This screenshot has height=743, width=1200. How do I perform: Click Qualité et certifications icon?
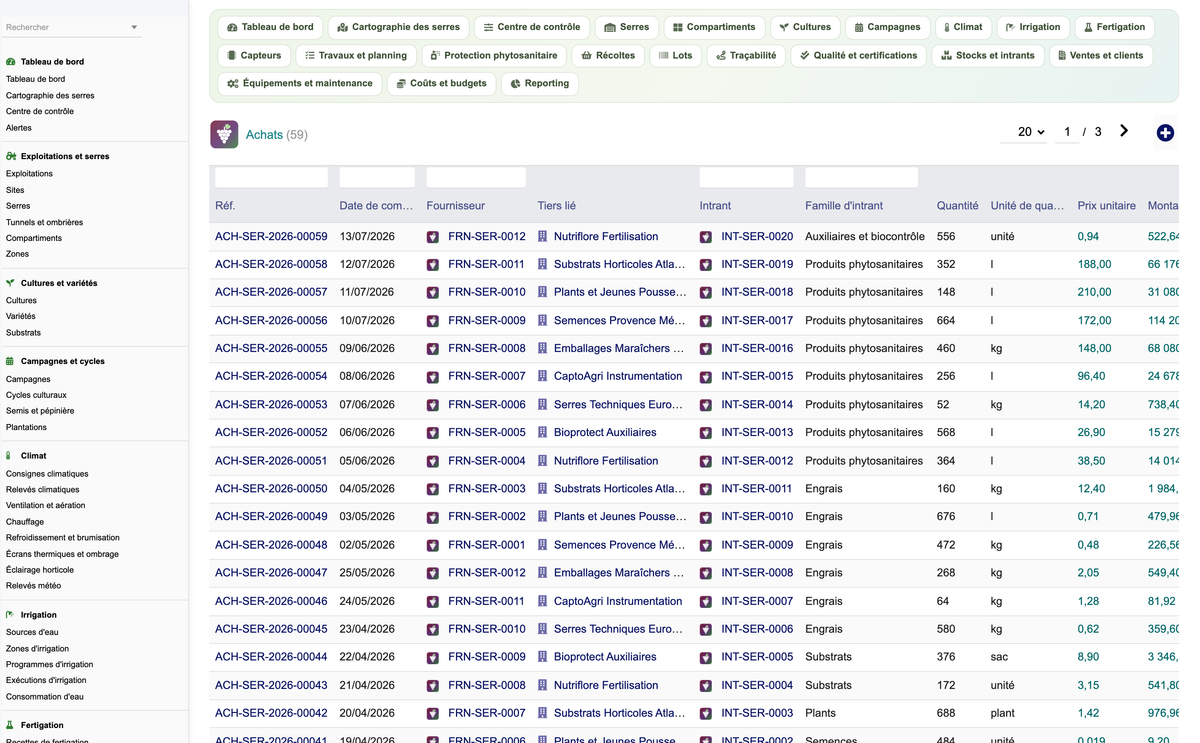pyautogui.click(x=804, y=55)
